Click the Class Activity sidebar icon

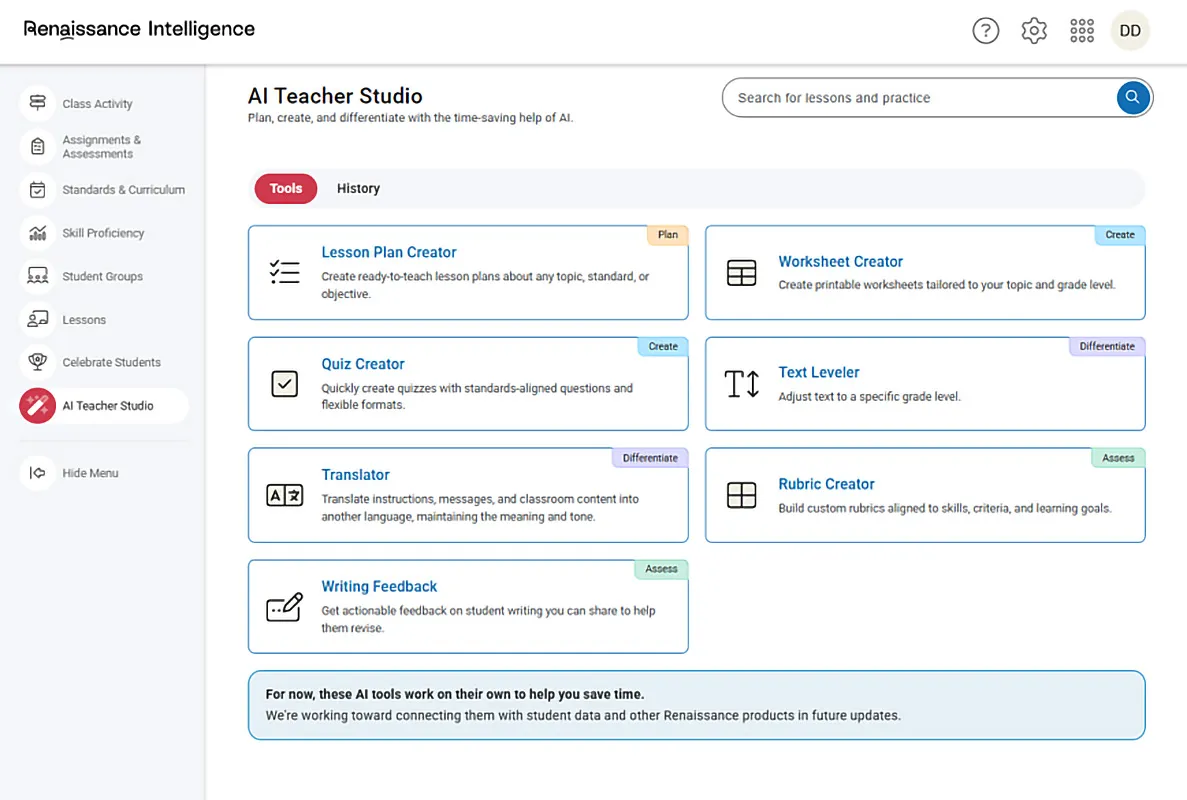[x=37, y=103]
